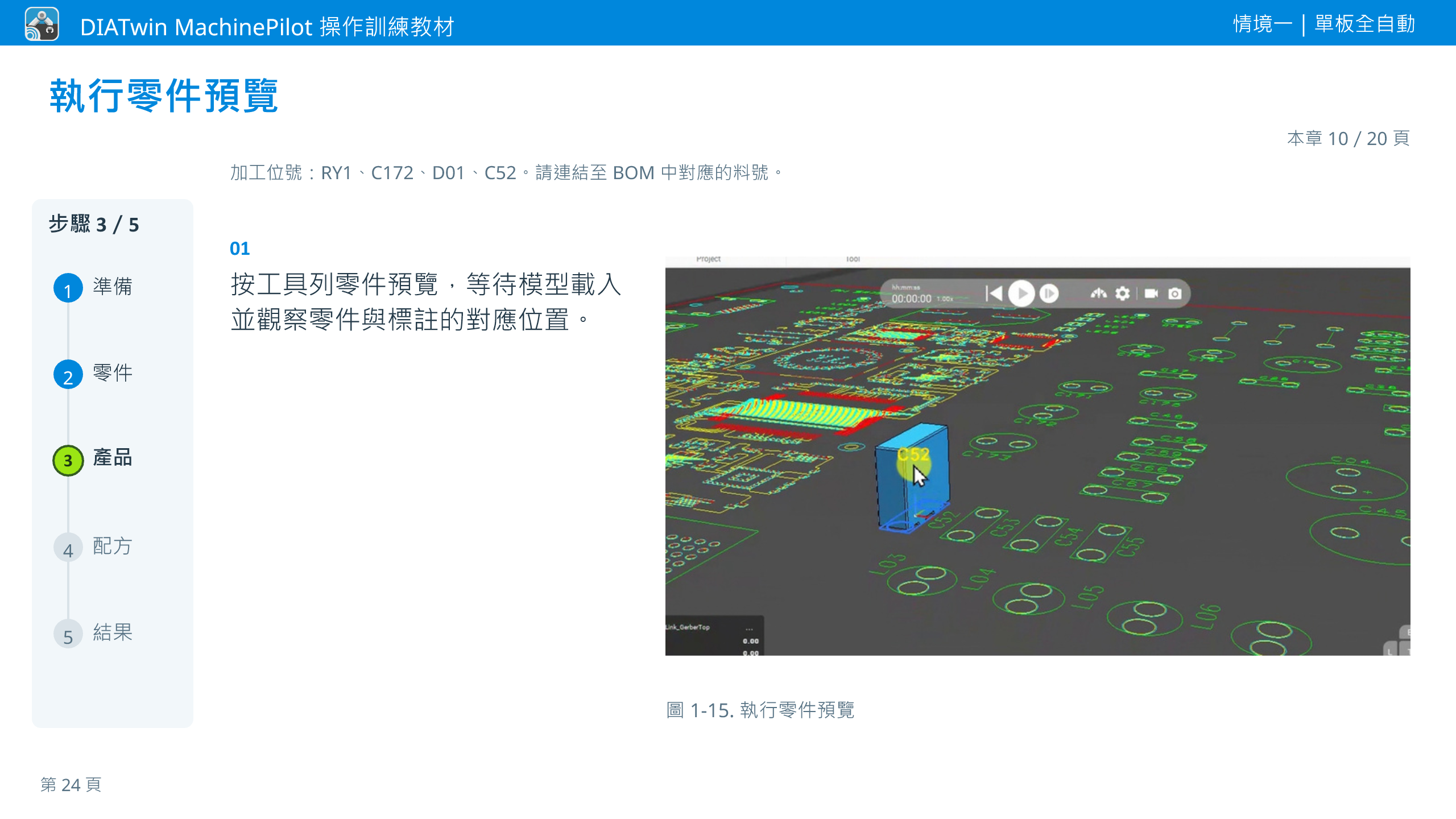Open the Tool menu in screenshot
1456x819 pixels.
853,259
